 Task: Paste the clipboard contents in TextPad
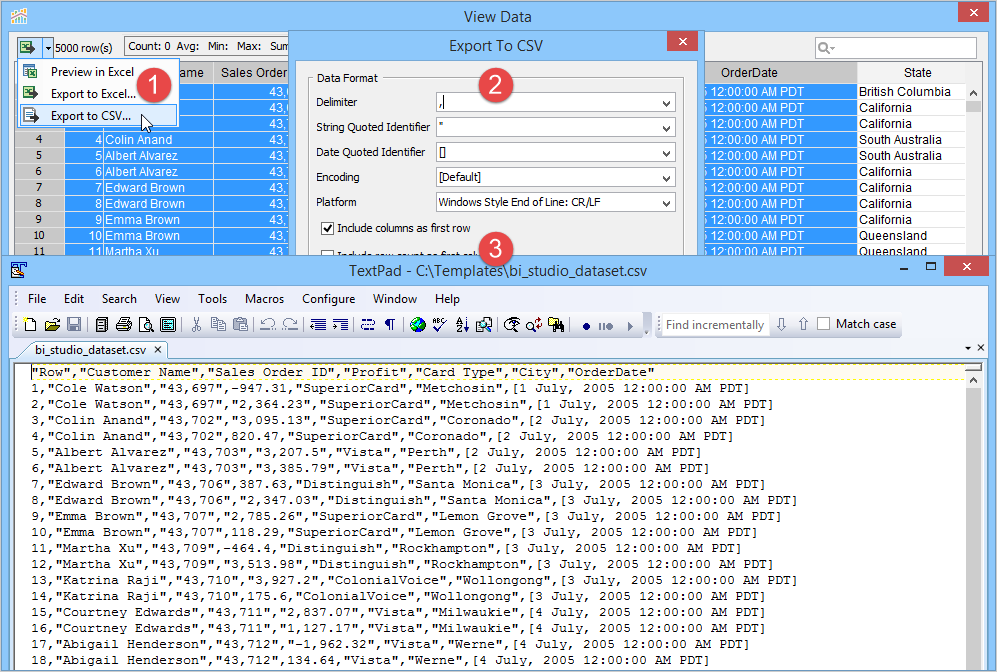(240, 325)
